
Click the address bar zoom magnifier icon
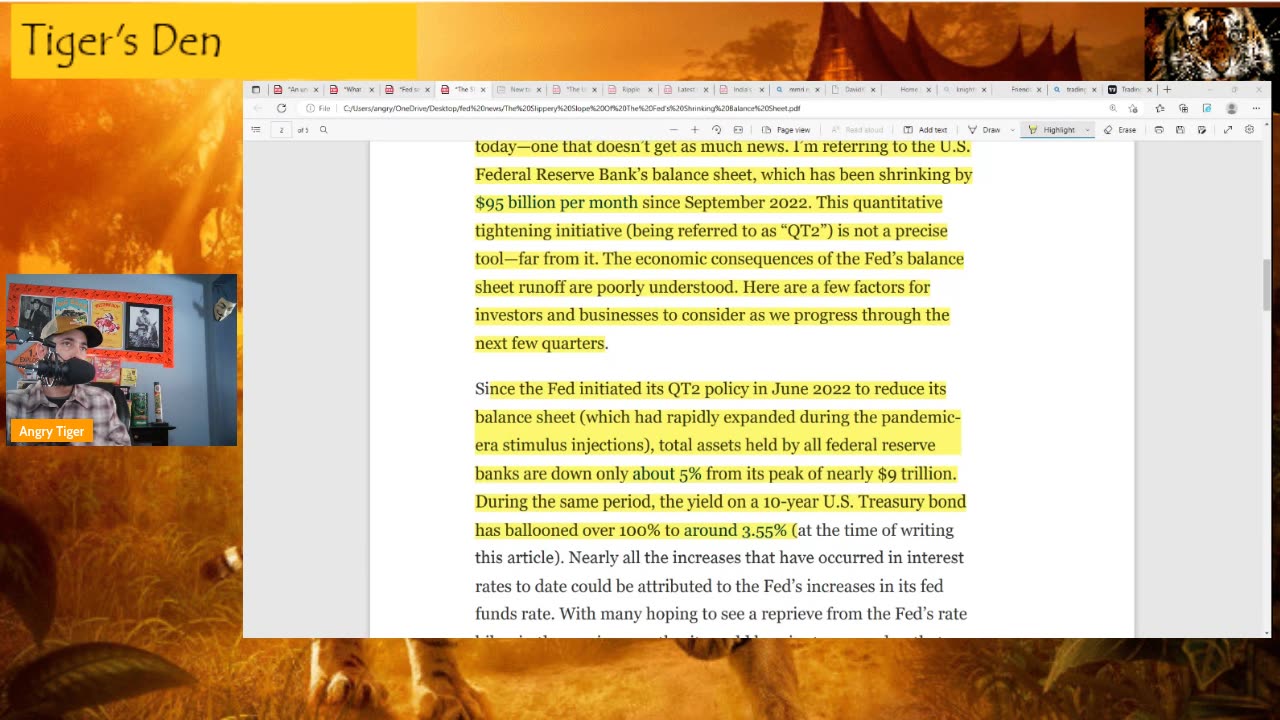pyautogui.click(x=1113, y=108)
